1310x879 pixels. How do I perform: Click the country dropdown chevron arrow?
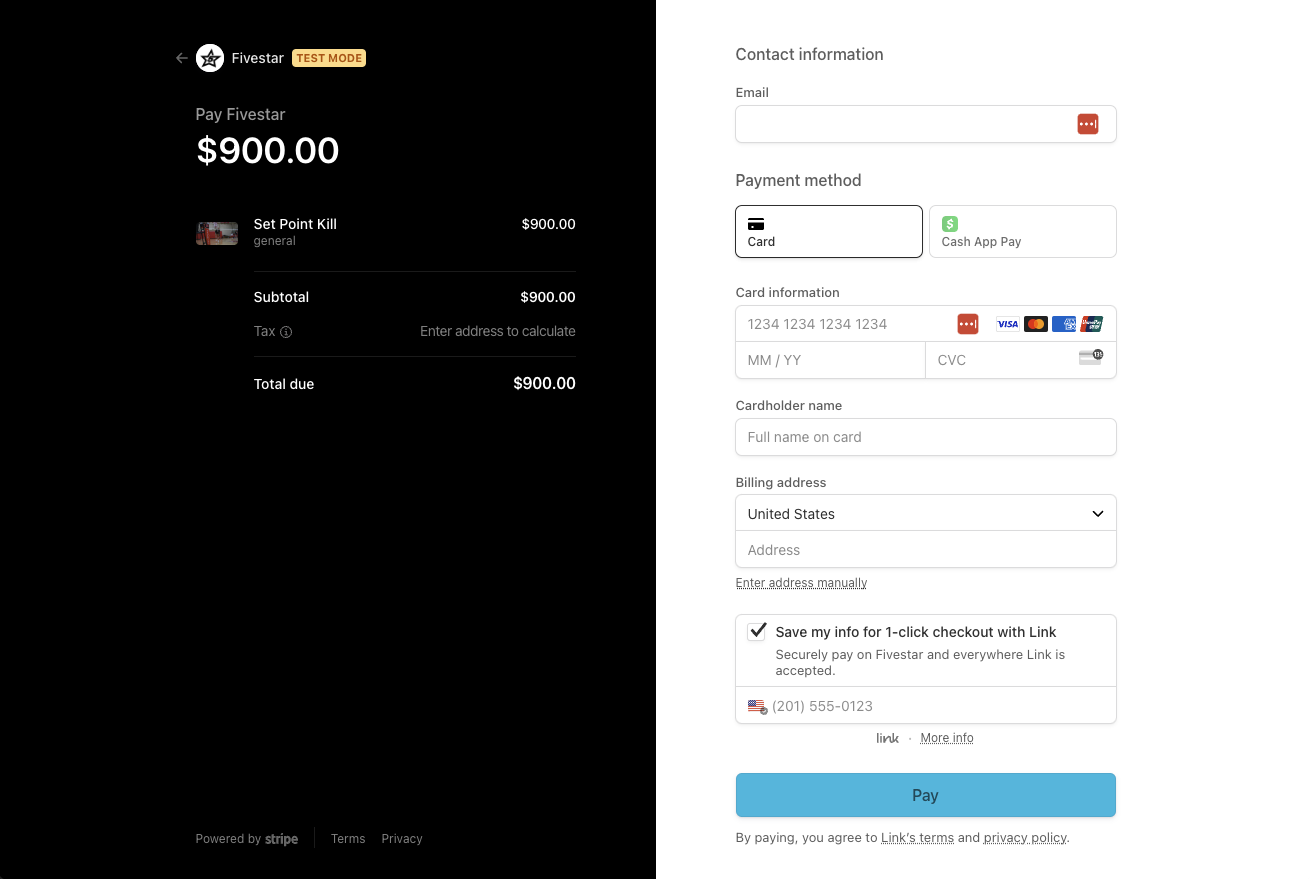click(x=1097, y=514)
